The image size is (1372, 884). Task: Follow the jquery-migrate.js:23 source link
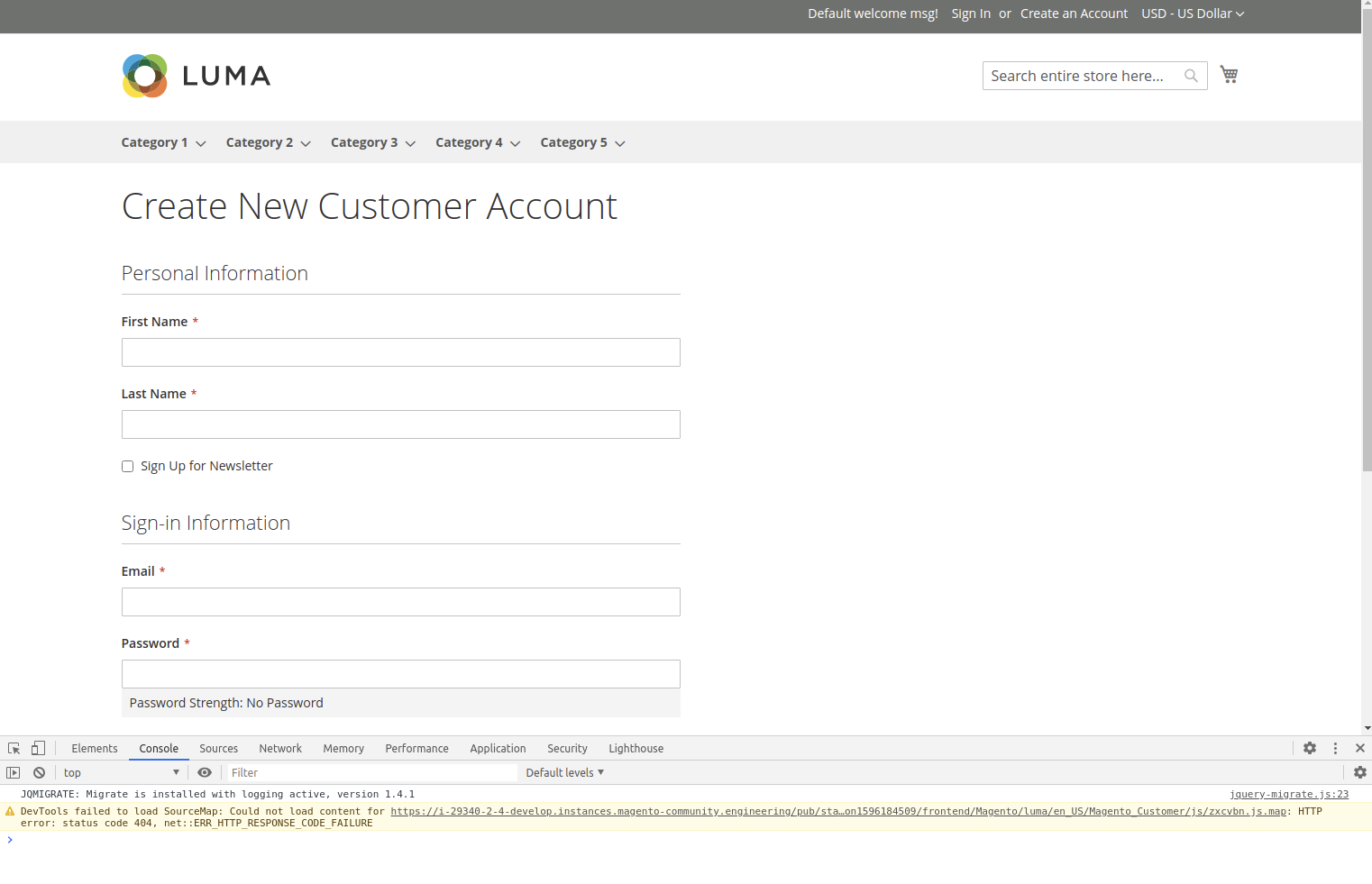(x=1289, y=794)
